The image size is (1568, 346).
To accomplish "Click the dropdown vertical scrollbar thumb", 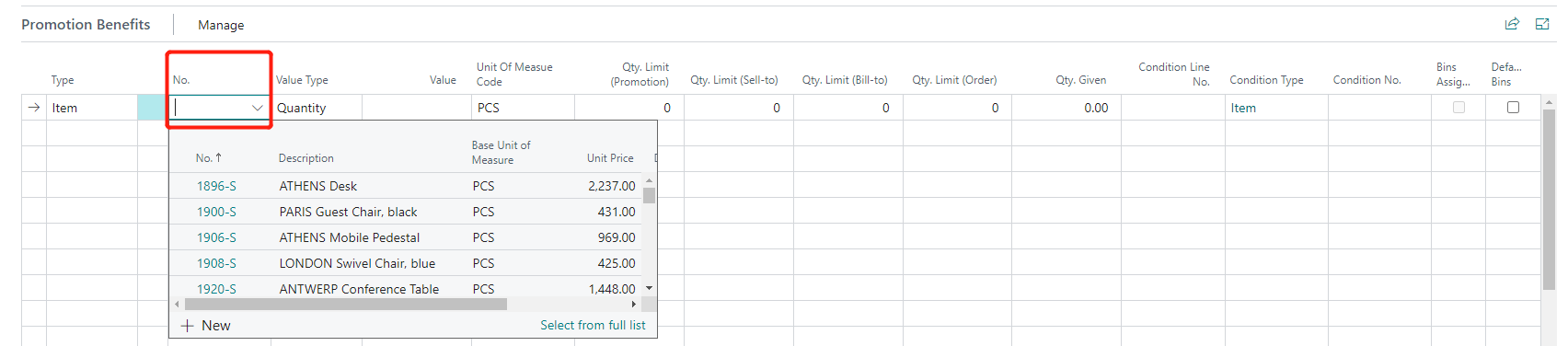I will coord(649,195).
